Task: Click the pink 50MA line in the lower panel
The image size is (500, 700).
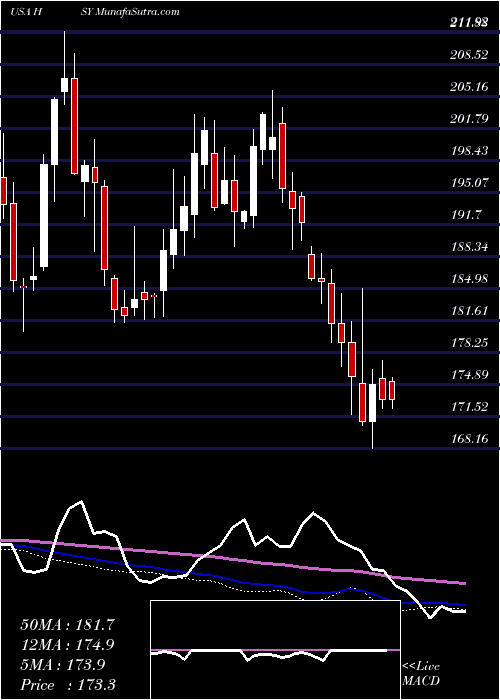Action: [232, 558]
